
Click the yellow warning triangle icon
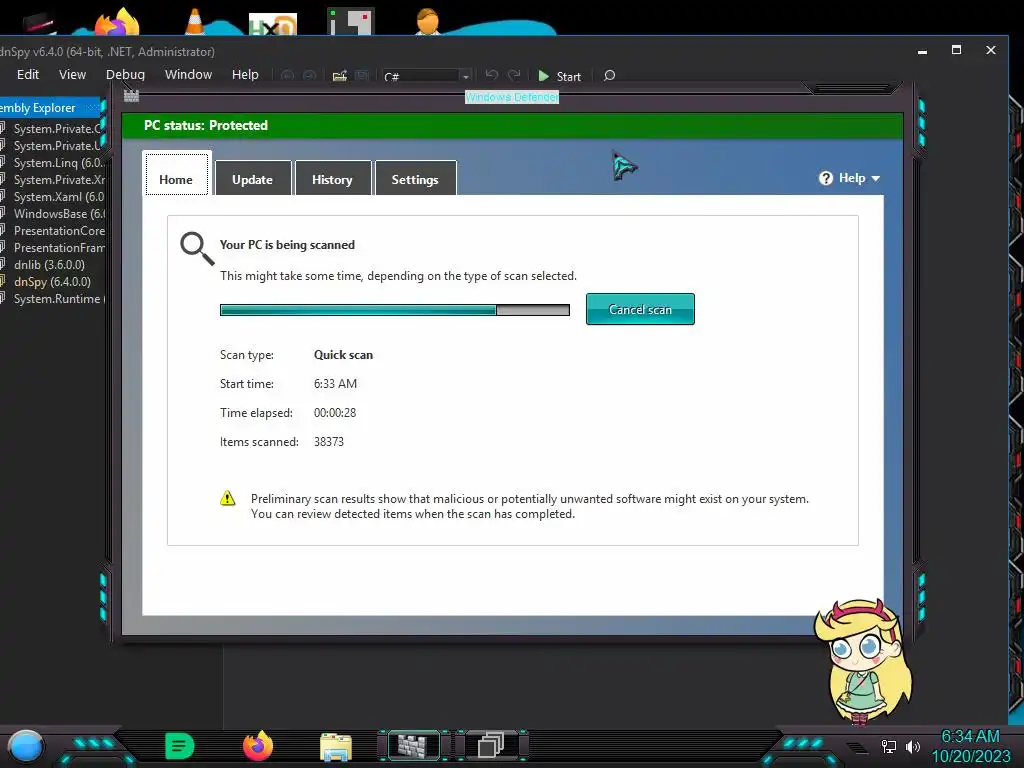(x=227, y=498)
